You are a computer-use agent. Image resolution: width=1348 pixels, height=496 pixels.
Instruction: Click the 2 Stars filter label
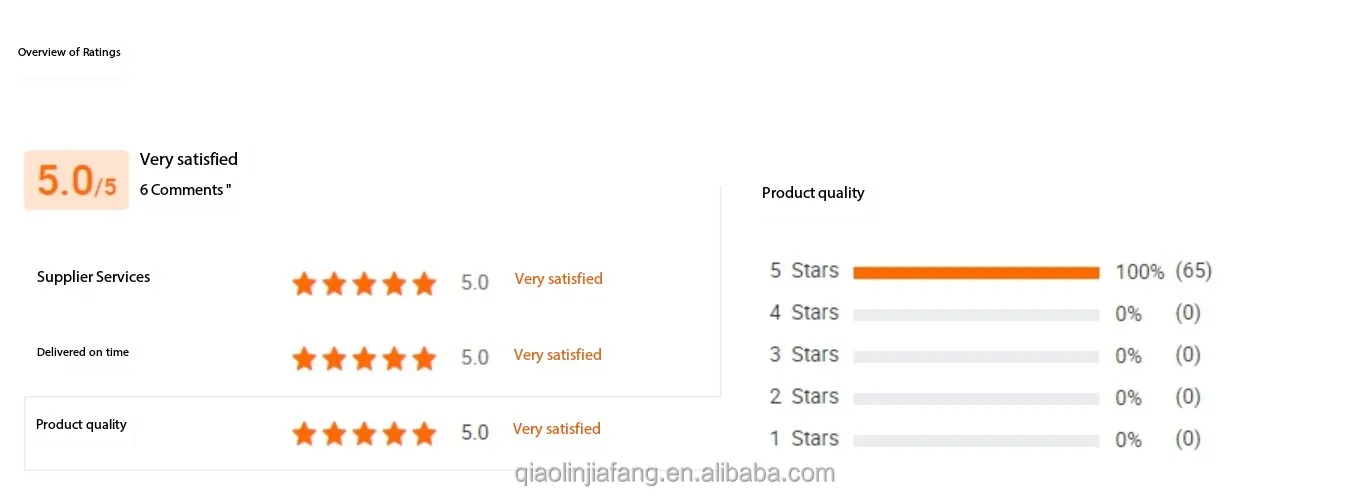[804, 397]
